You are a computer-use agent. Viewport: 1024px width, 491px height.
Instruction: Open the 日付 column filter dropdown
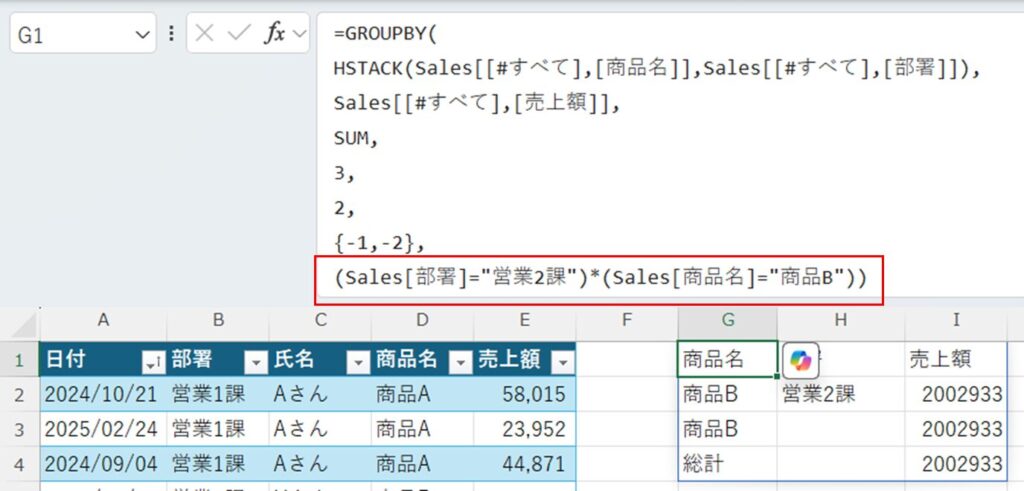pyautogui.click(x=154, y=362)
